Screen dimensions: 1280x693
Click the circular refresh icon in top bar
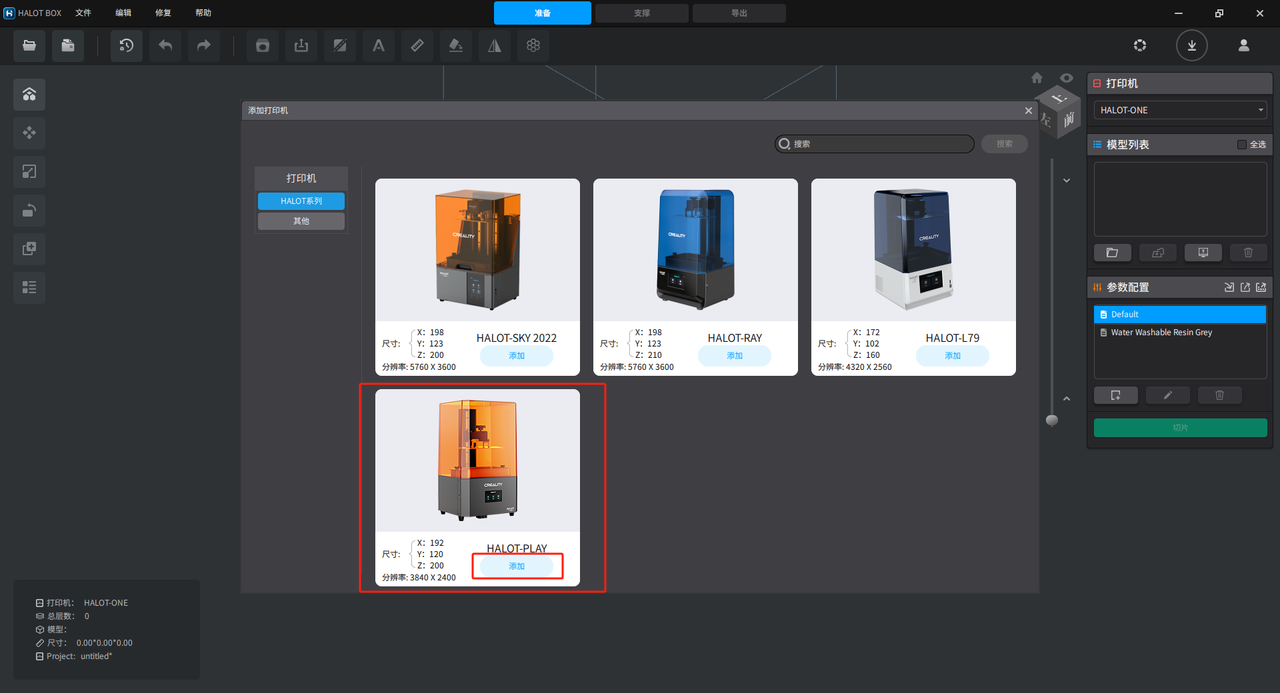pos(1139,45)
